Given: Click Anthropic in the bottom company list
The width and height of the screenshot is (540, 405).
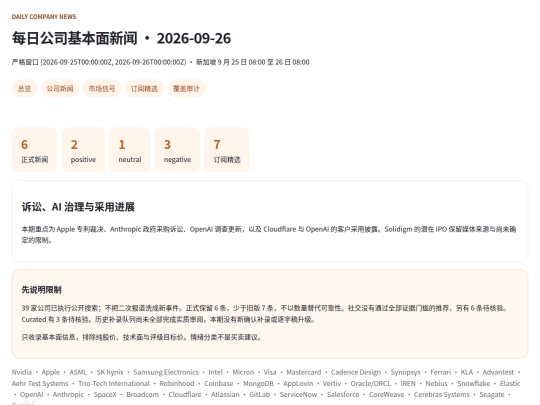Looking at the screenshot, I should [x=68, y=395].
